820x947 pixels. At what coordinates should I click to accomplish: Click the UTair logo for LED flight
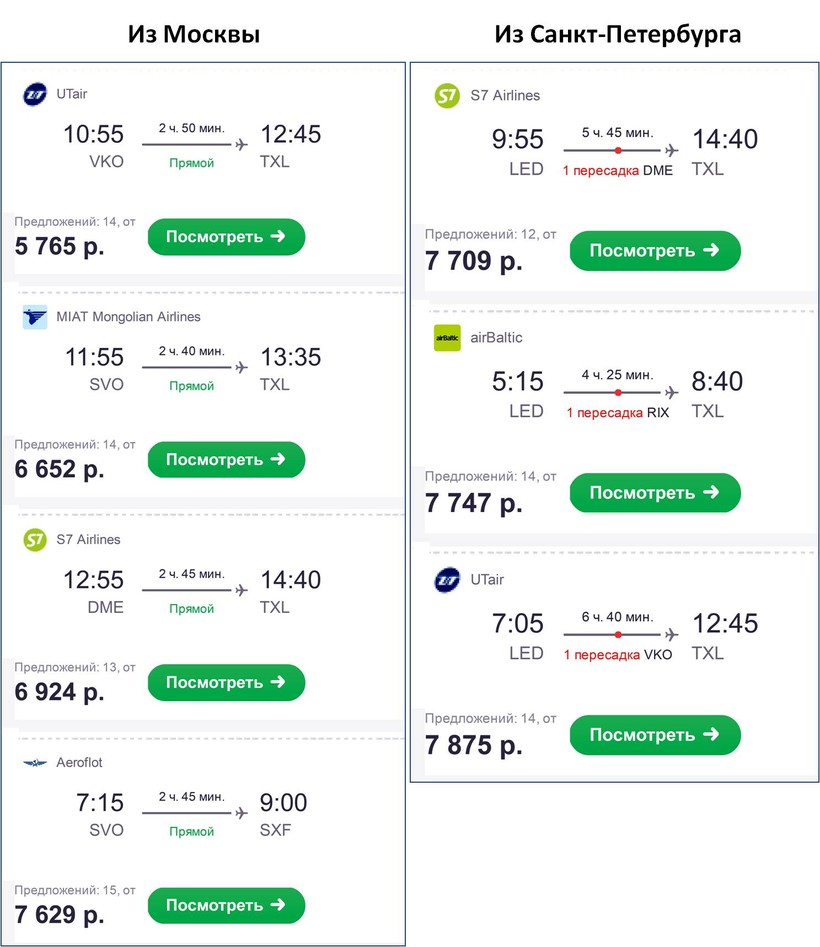pyautogui.click(x=447, y=580)
